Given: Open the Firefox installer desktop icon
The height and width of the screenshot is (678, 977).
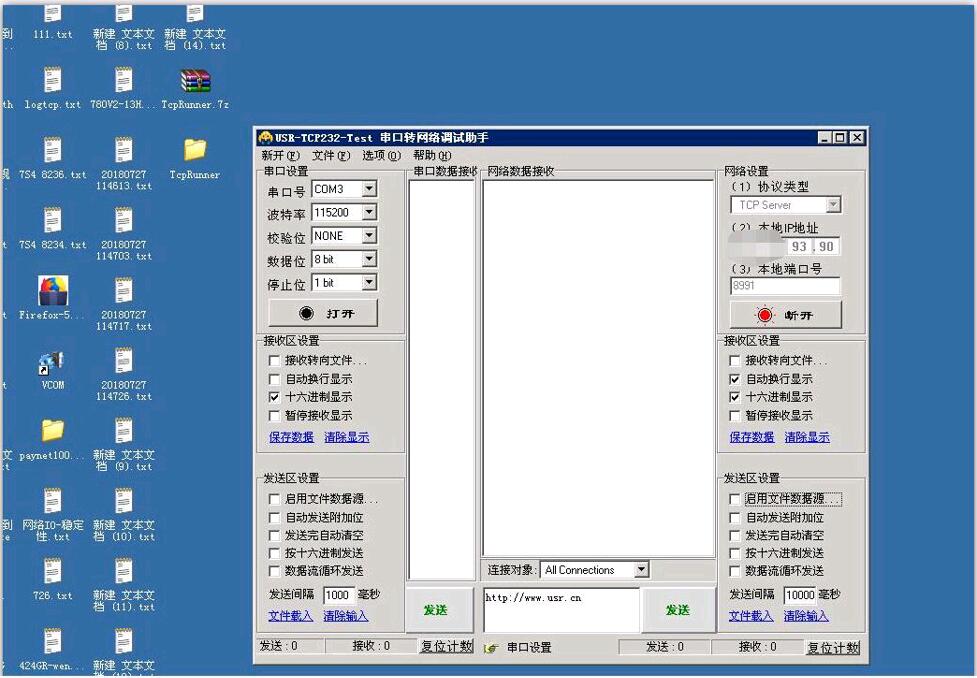Looking at the screenshot, I should [53, 291].
